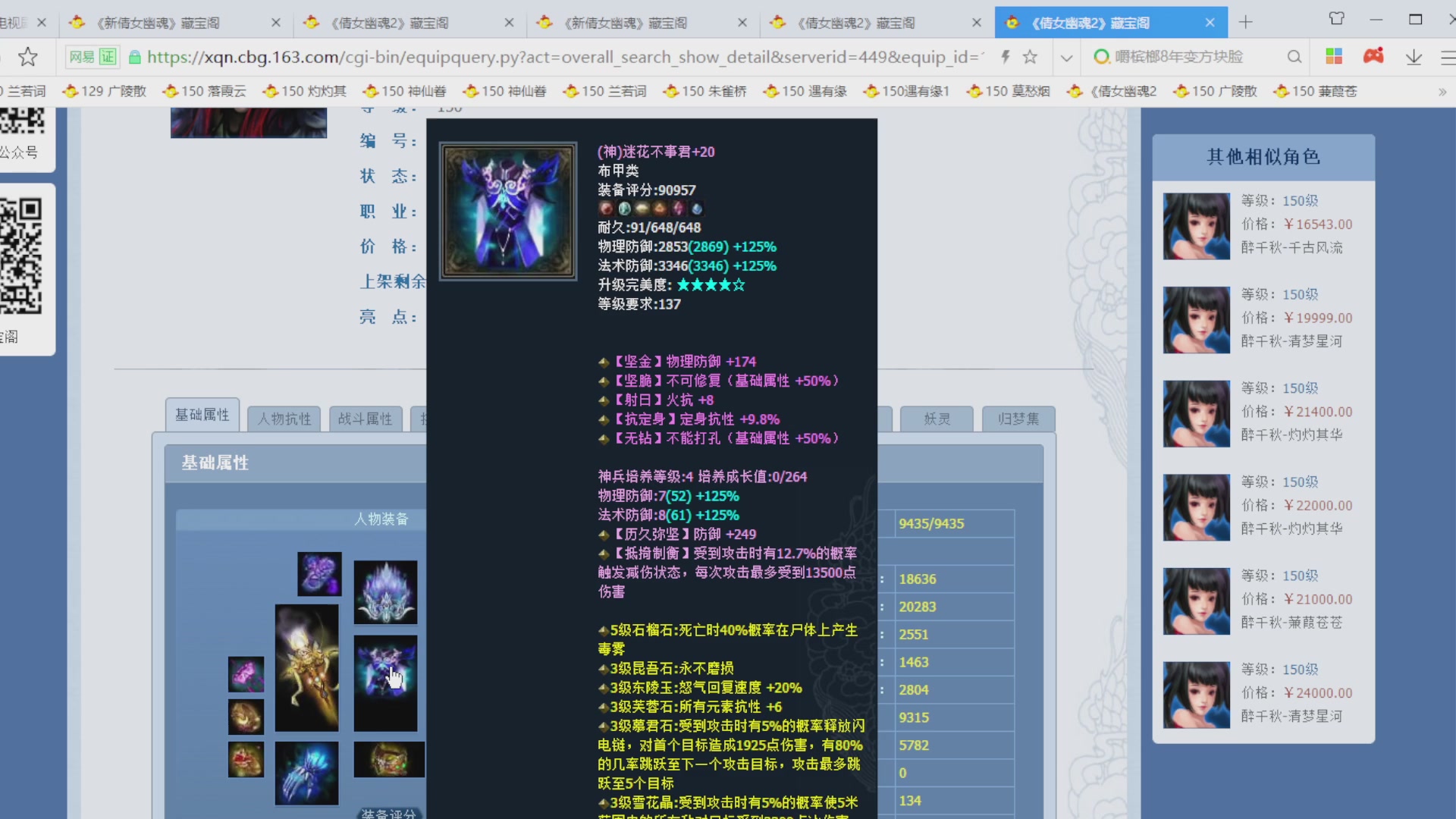Open the red game controller icon
The width and height of the screenshot is (1456, 819).
pyautogui.click(x=1373, y=56)
